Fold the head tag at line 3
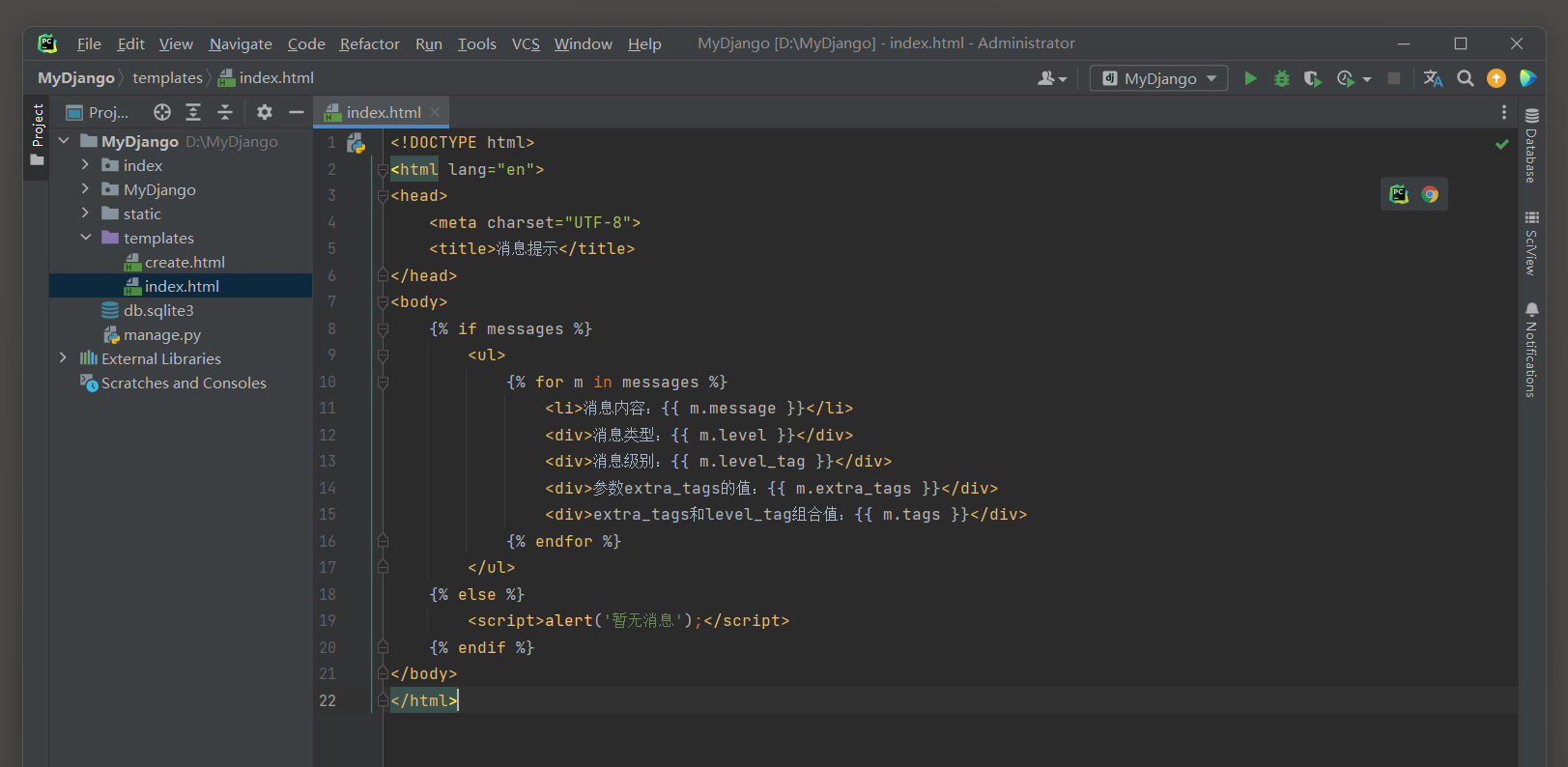Screen dimensions: 1568x767 click(x=383, y=196)
